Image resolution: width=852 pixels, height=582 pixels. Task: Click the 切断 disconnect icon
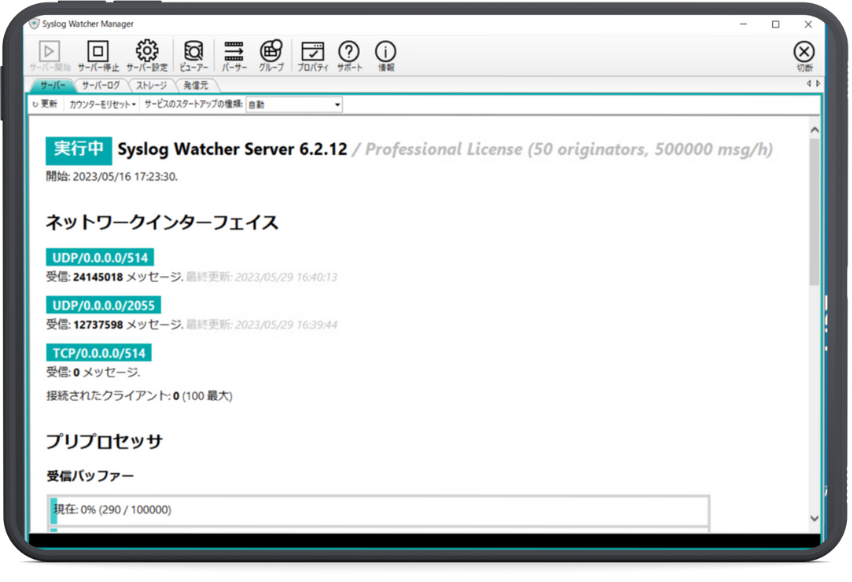(804, 57)
